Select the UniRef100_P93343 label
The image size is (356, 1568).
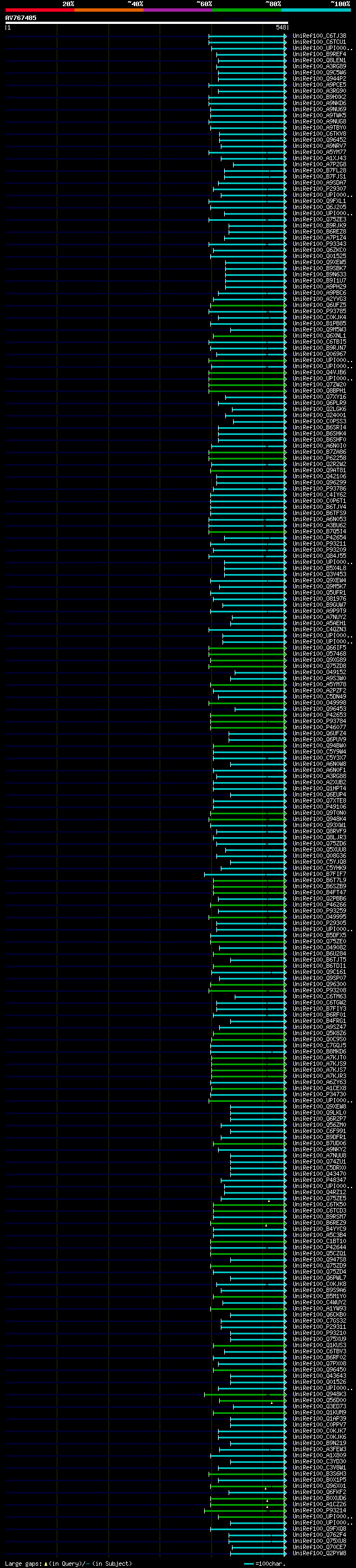tap(319, 244)
